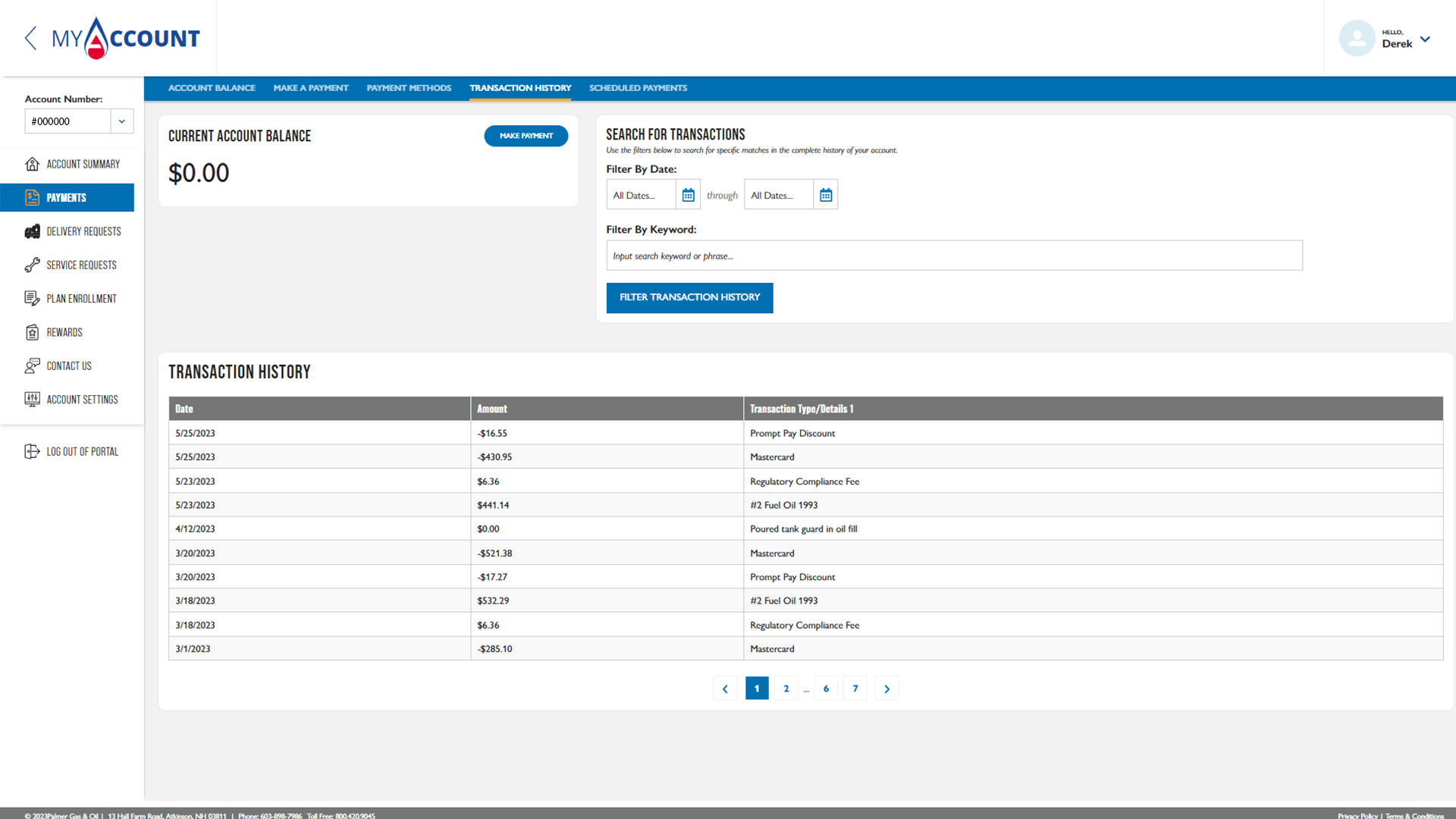Select the Transaction History tab
The height and width of the screenshot is (819, 1456).
tap(520, 88)
